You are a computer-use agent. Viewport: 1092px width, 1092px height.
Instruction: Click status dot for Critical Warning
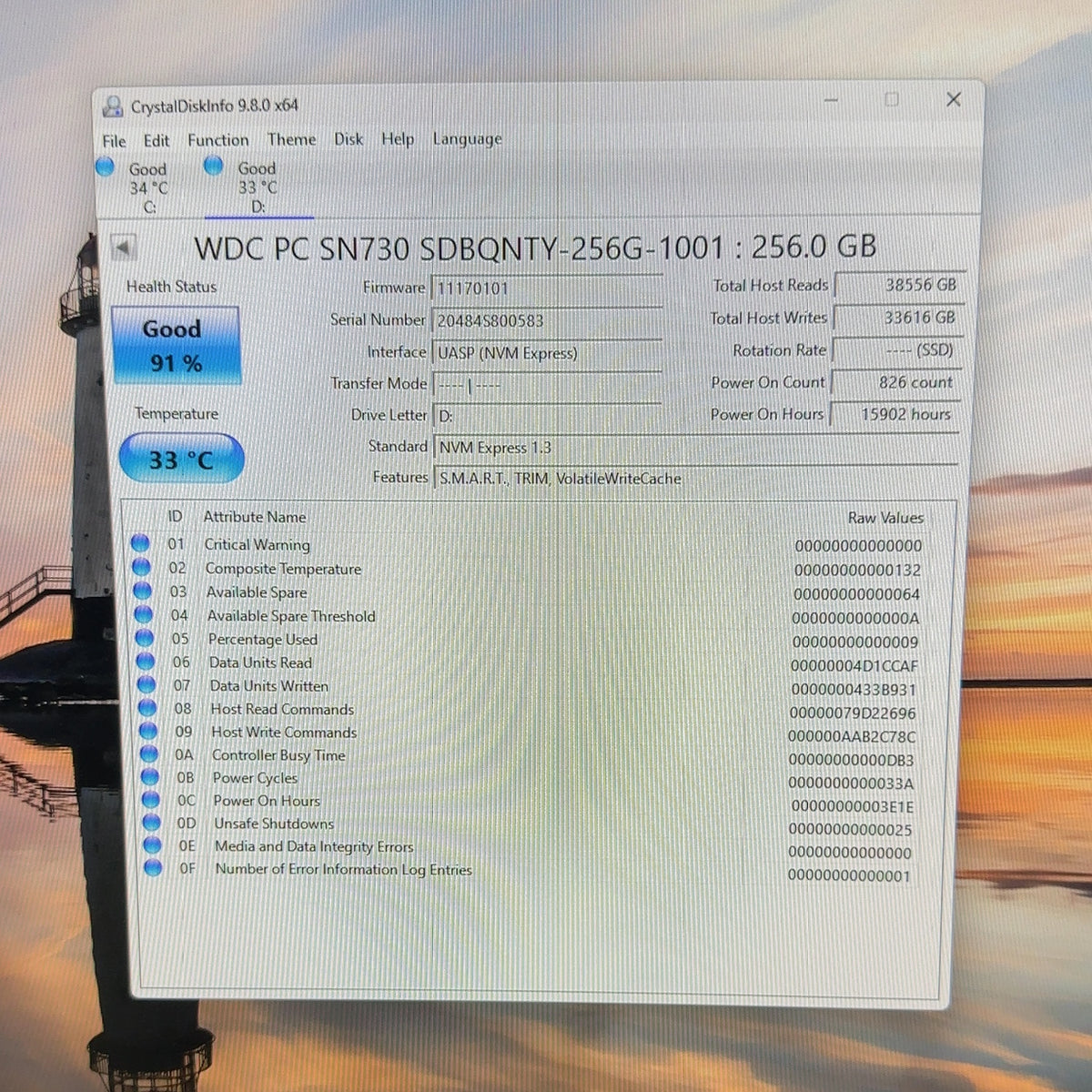[x=140, y=544]
